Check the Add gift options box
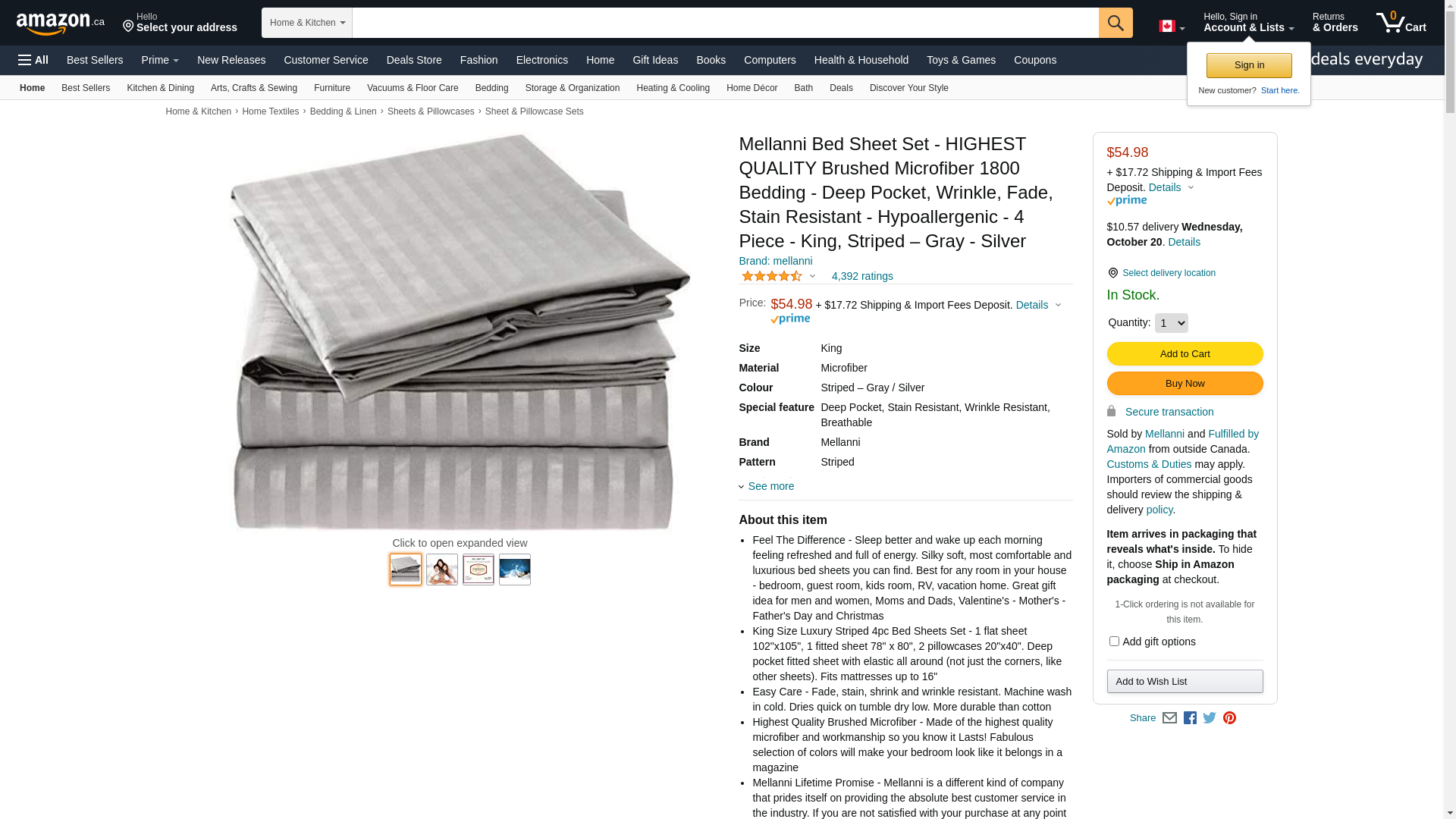 coord(1114,642)
